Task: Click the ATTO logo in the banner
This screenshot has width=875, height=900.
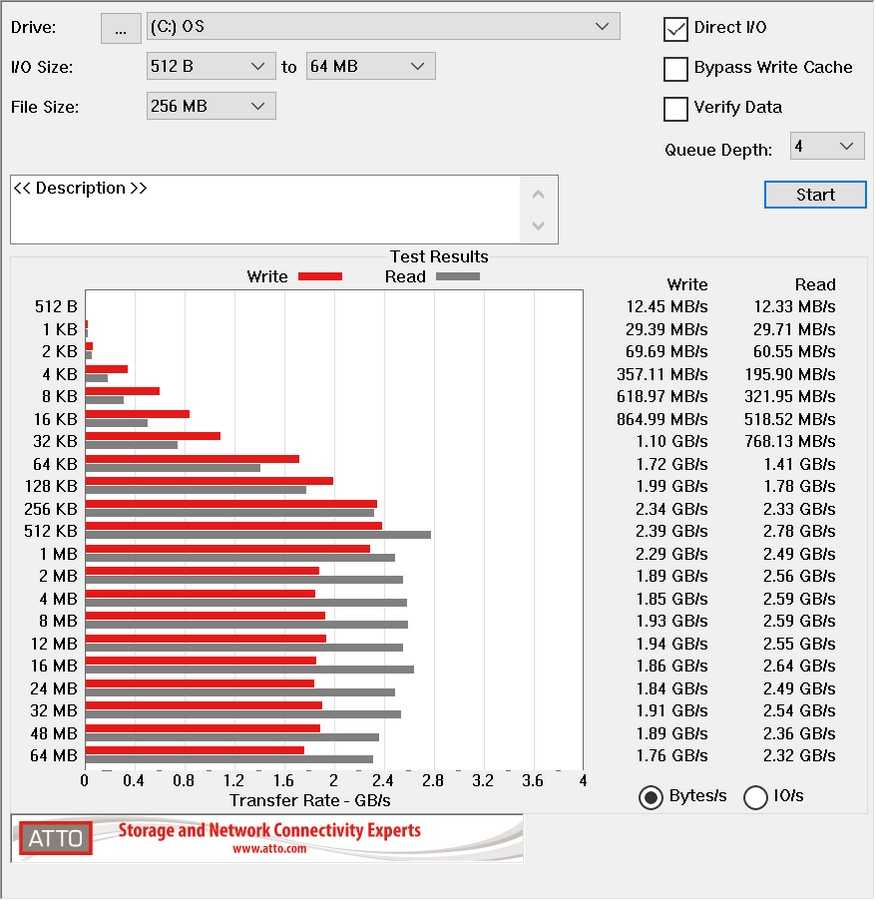Action: [56, 838]
